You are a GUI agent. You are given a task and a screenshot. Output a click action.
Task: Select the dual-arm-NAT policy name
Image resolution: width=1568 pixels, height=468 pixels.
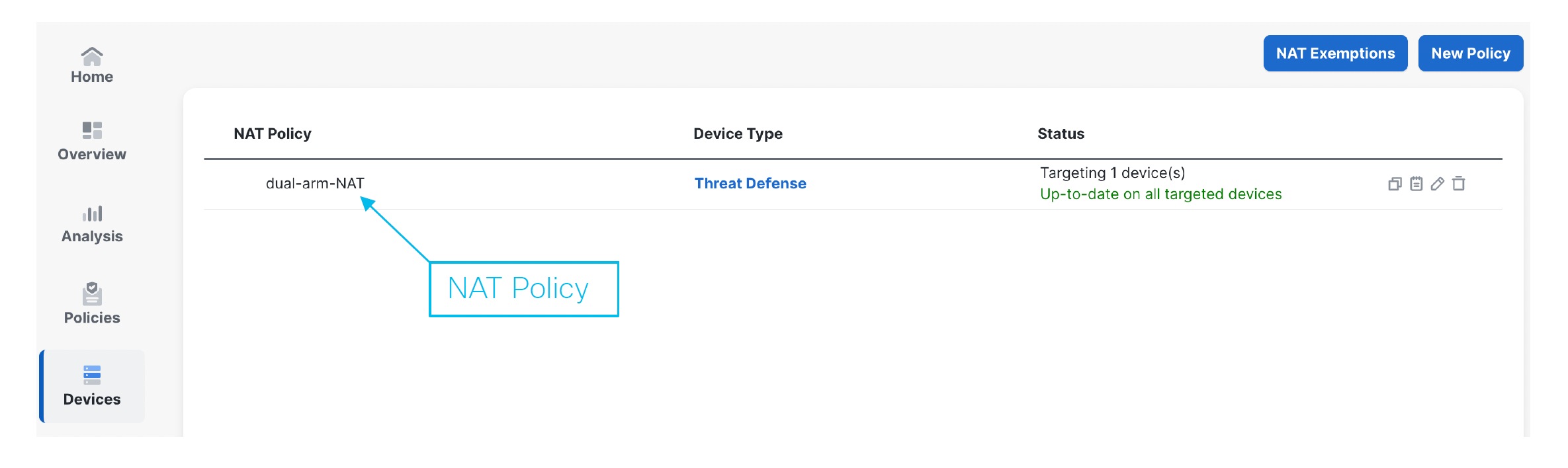pyautogui.click(x=315, y=184)
